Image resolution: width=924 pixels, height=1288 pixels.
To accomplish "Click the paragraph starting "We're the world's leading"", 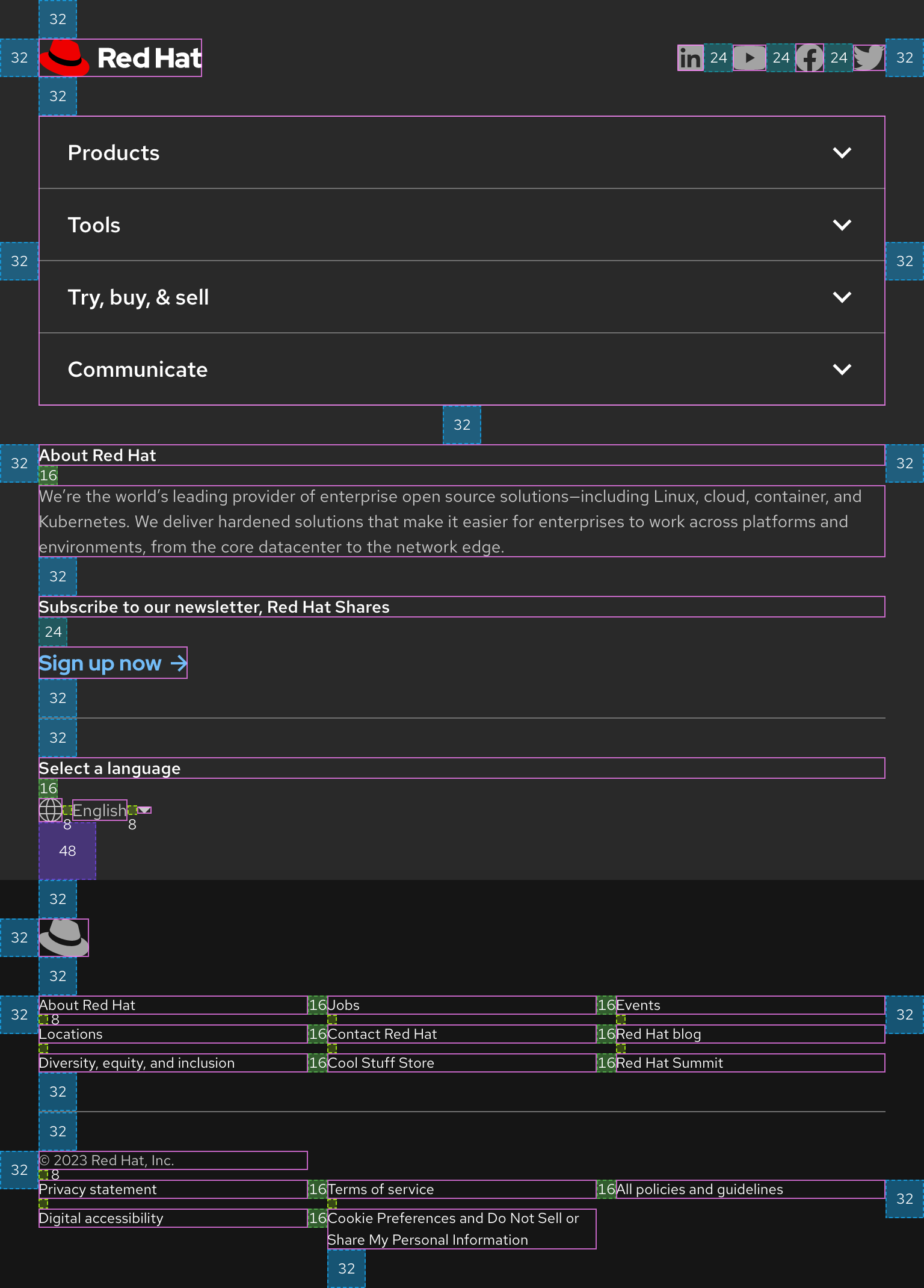I will 462,521.
